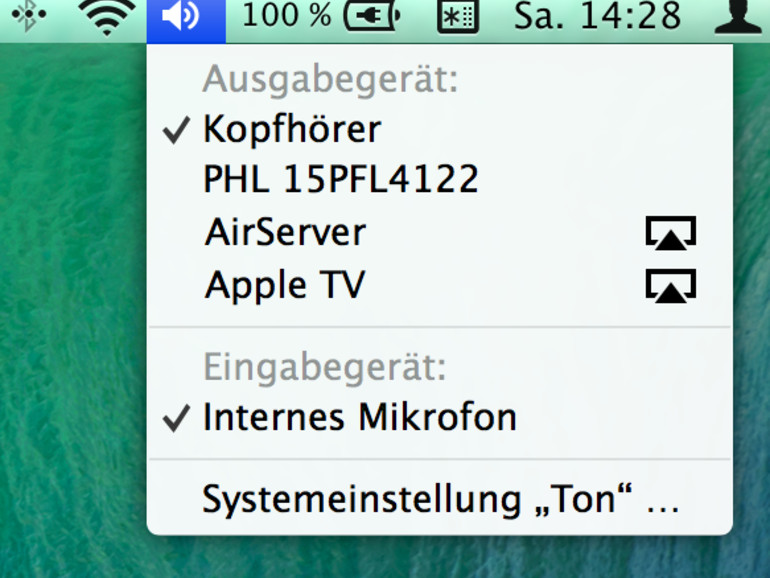Open the Bluetooth status icon
This screenshot has height=578, width=770.
28,16
